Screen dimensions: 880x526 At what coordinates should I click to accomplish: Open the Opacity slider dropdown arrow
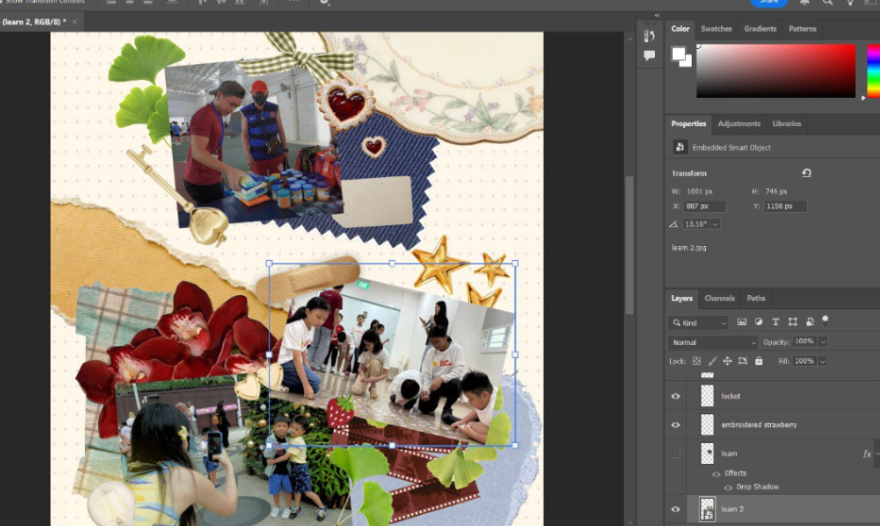coord(823,342)
